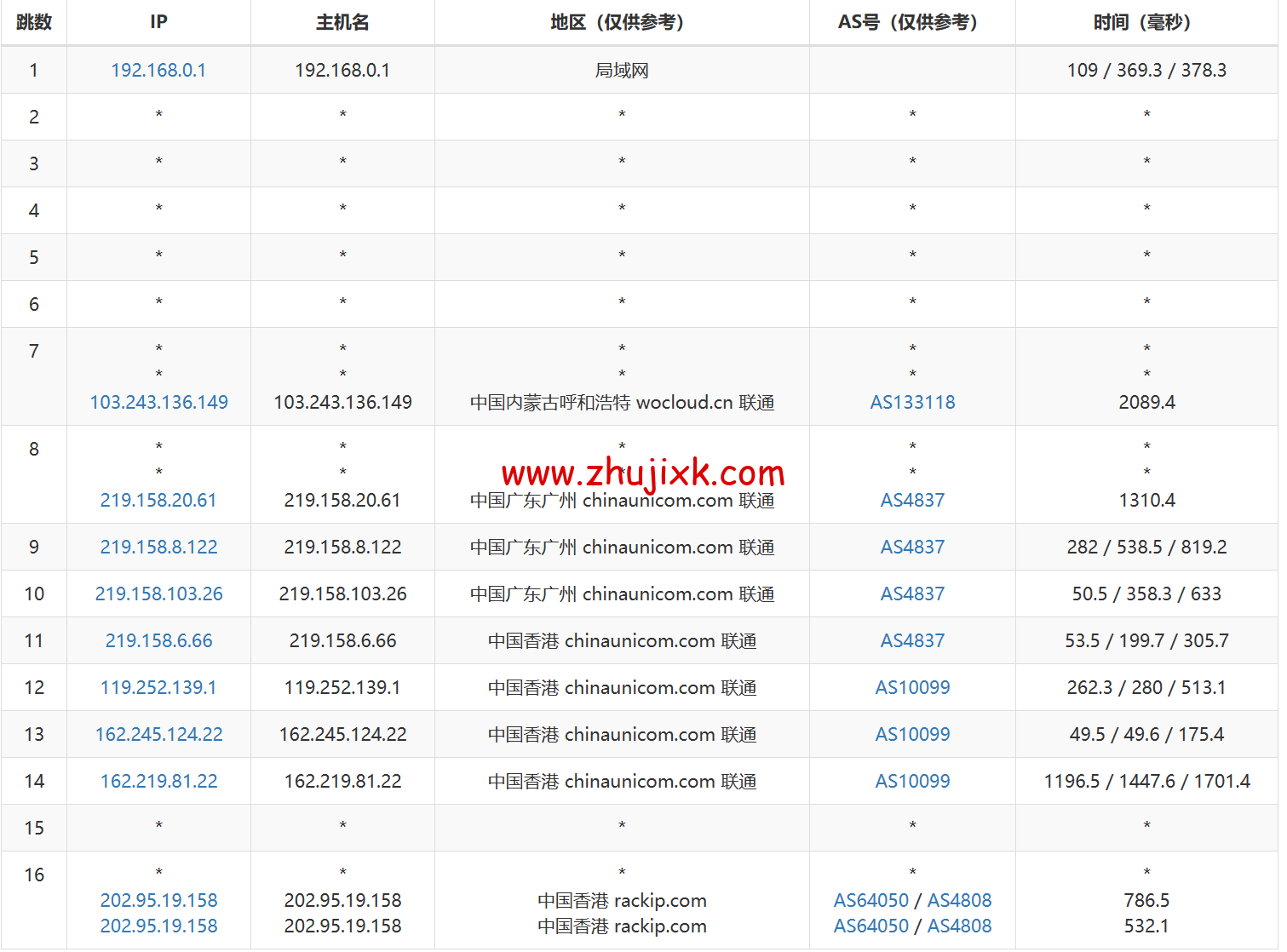Open AS4837 link on hop 11
The height and width of the screenshot is (952, 1287).
coord(912,640)
